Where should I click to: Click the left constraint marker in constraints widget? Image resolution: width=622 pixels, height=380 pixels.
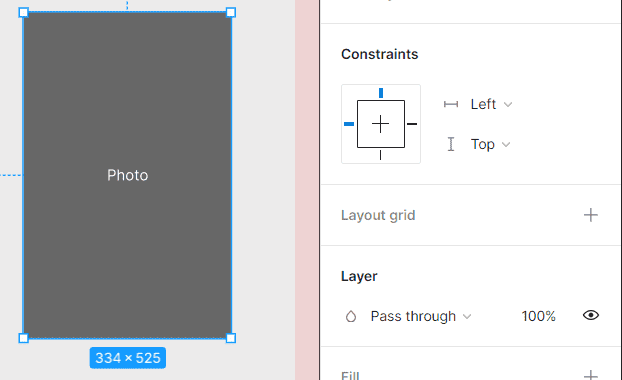click(349, 124)
